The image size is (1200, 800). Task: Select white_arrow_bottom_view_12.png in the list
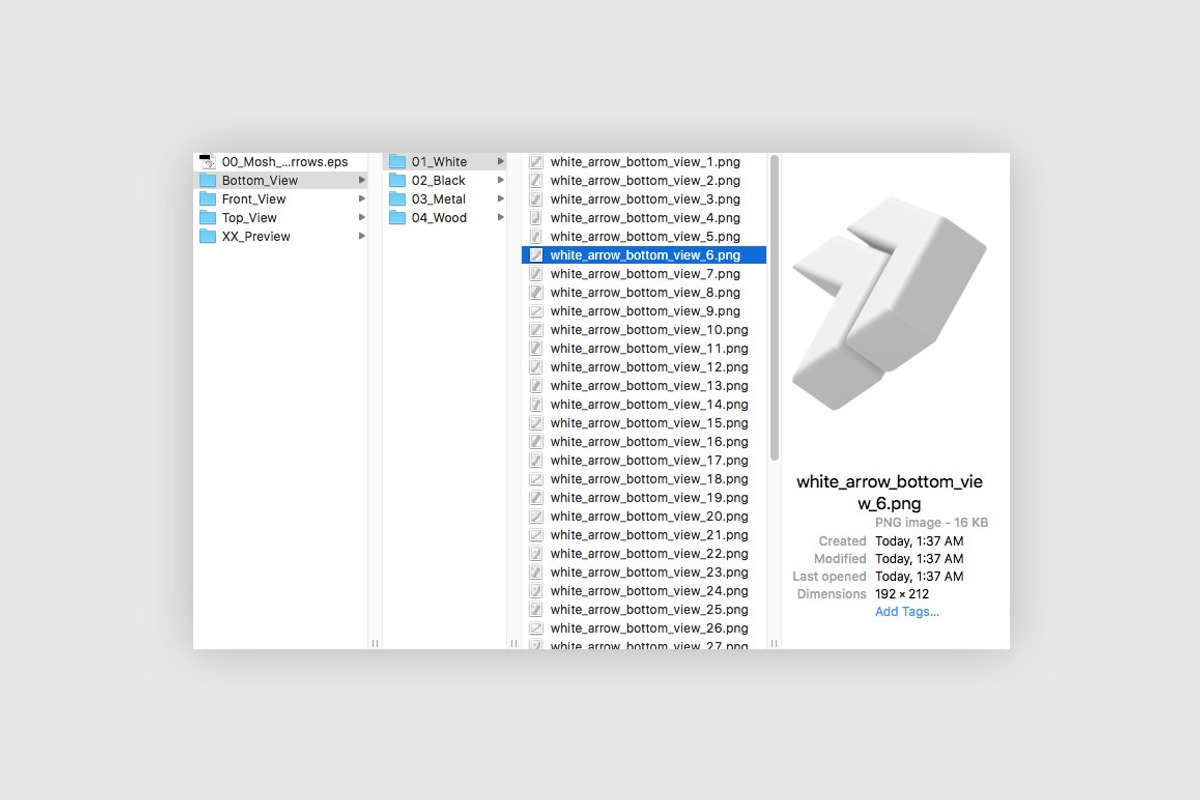coord(649,367)
